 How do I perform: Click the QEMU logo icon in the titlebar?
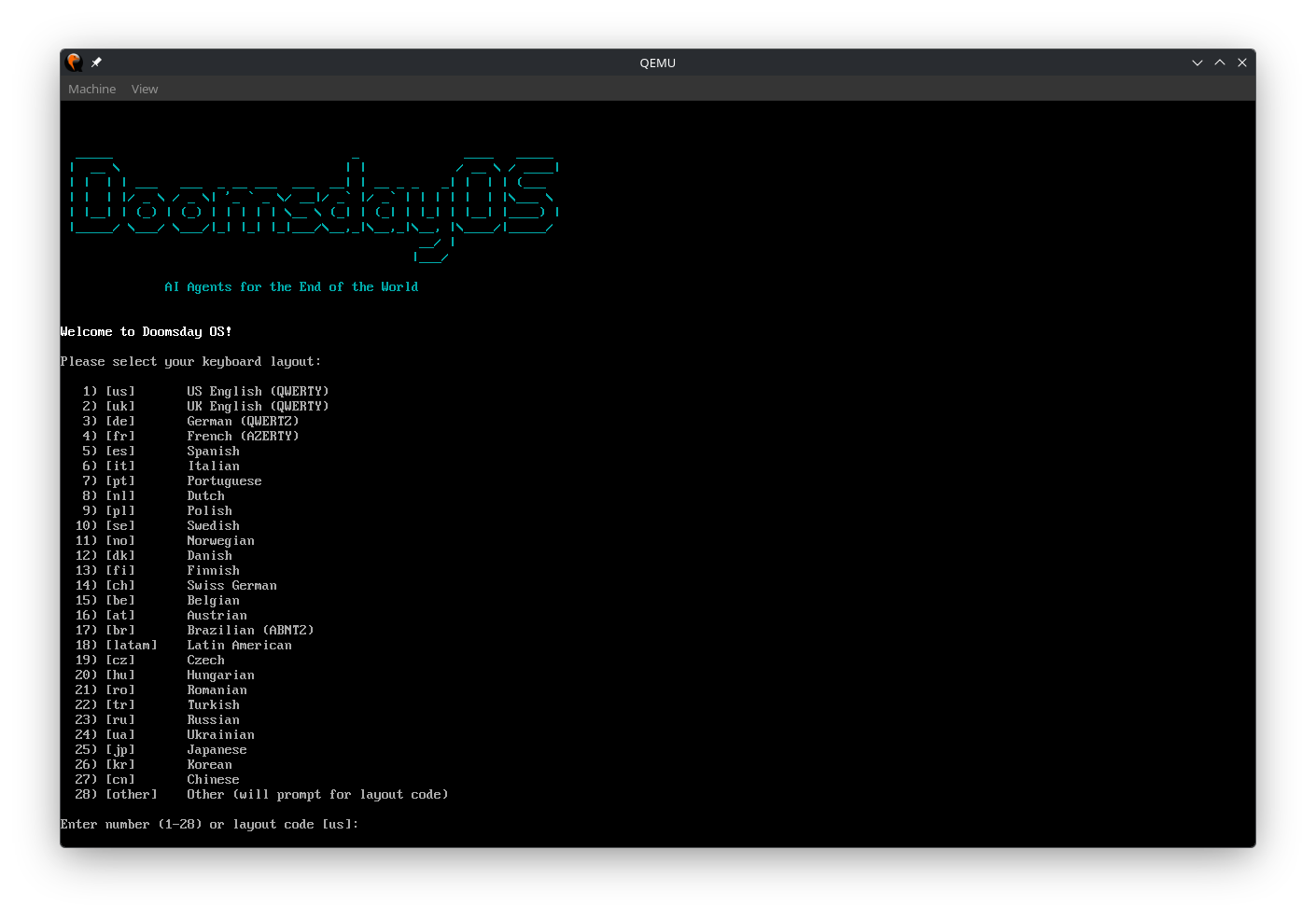74,62
